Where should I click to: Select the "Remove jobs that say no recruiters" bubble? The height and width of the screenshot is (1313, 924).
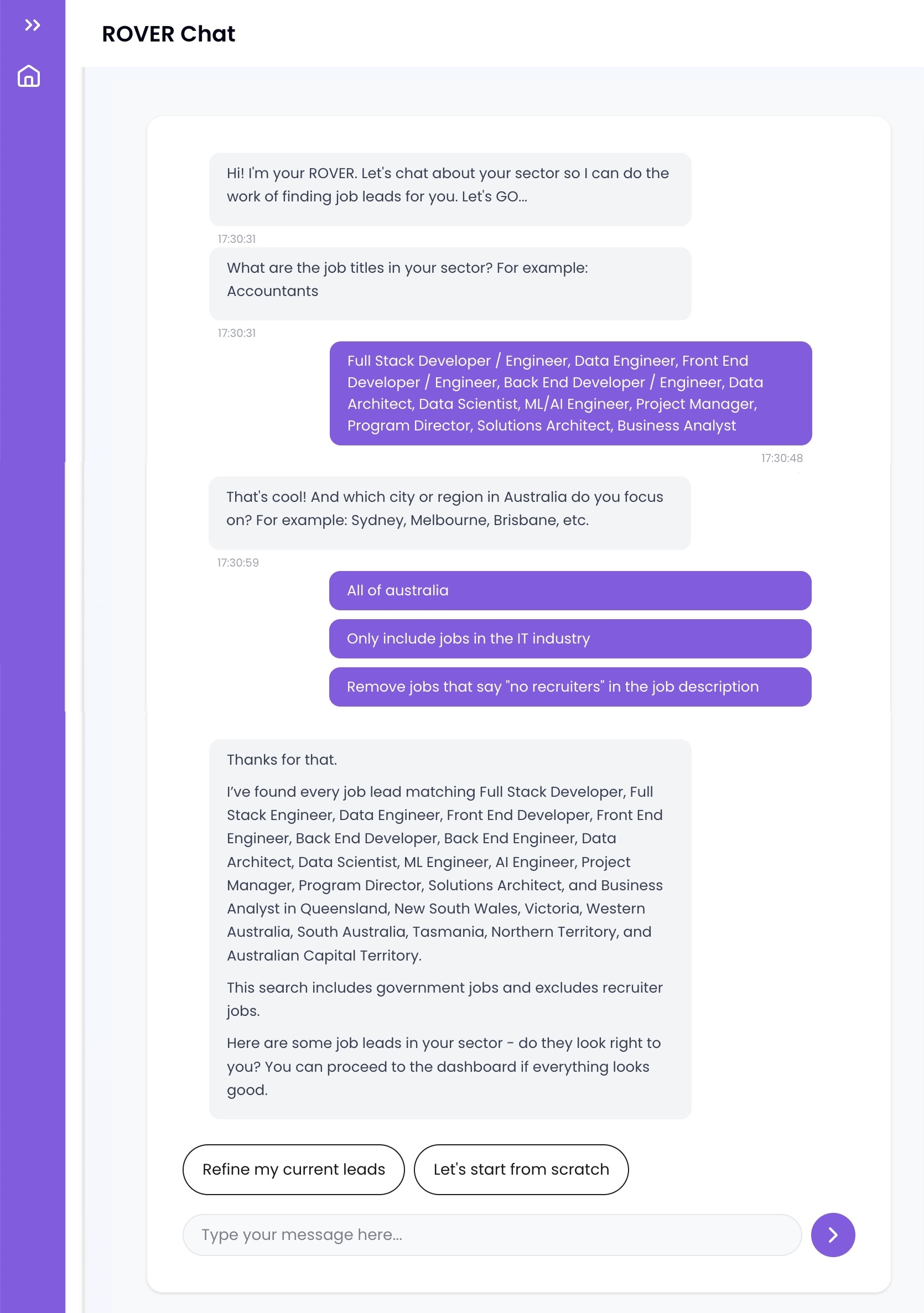coord(570,686)
